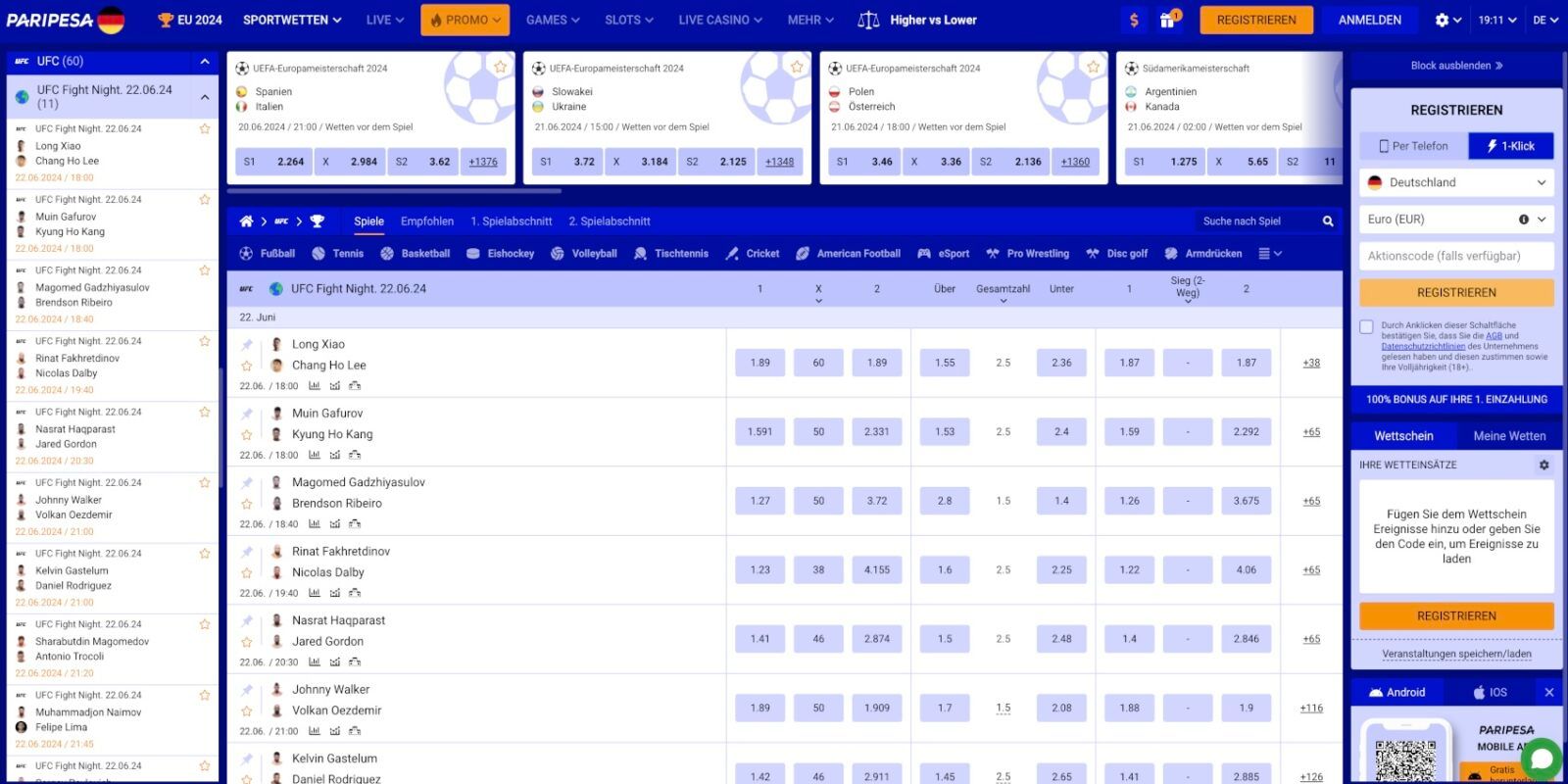Click the ANMELDEN button
This screenshot has width=1568, height=784.
click(1369, 20)
